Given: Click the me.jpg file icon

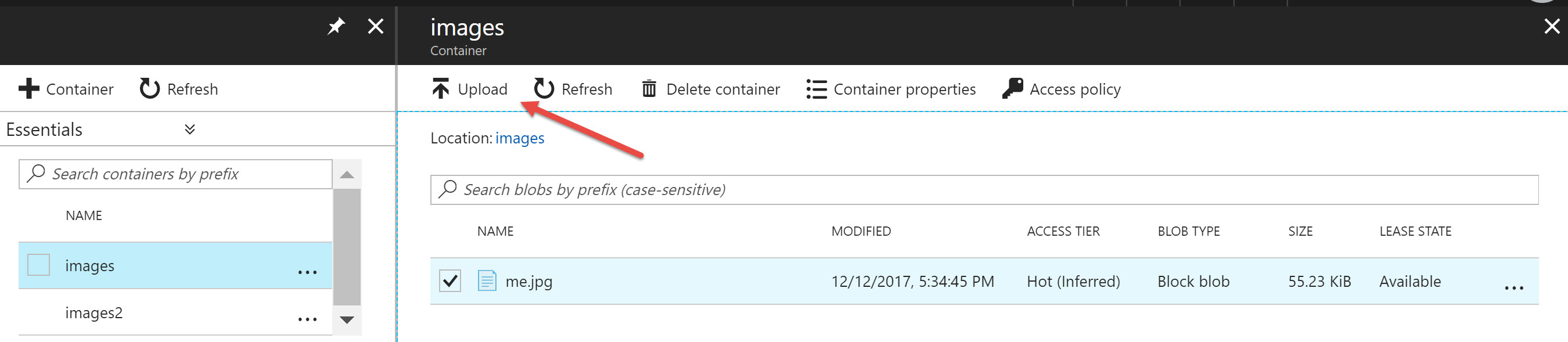Looking at the screenshot, I should (487, 280).
